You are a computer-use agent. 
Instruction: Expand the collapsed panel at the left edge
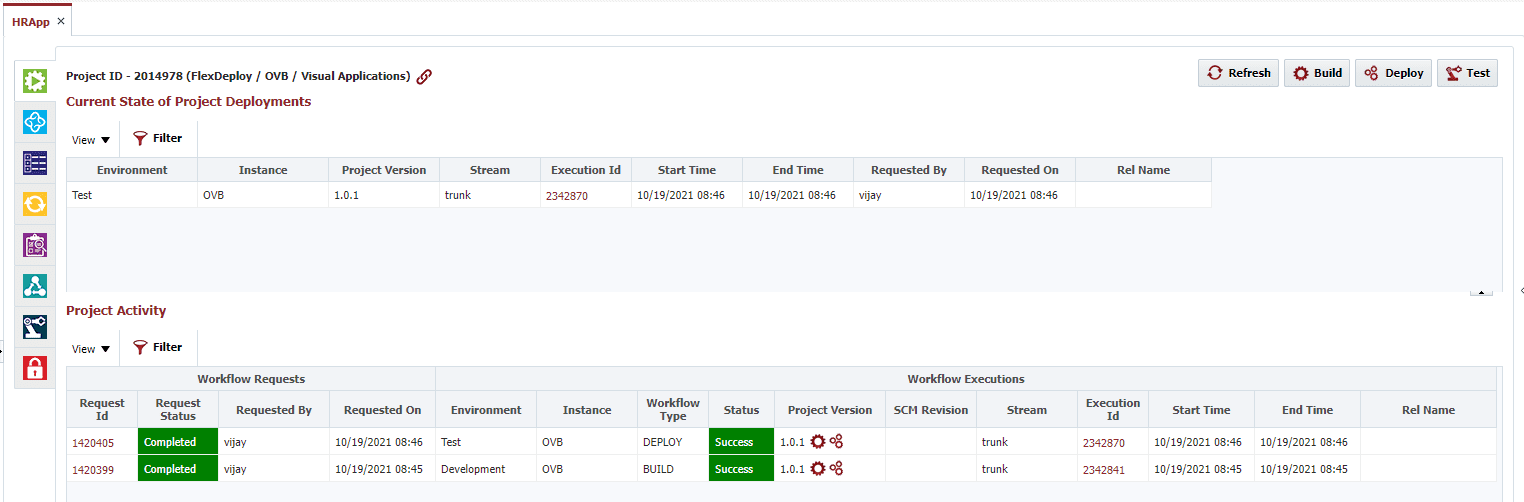pyautogui.click(x=2, y=350)
